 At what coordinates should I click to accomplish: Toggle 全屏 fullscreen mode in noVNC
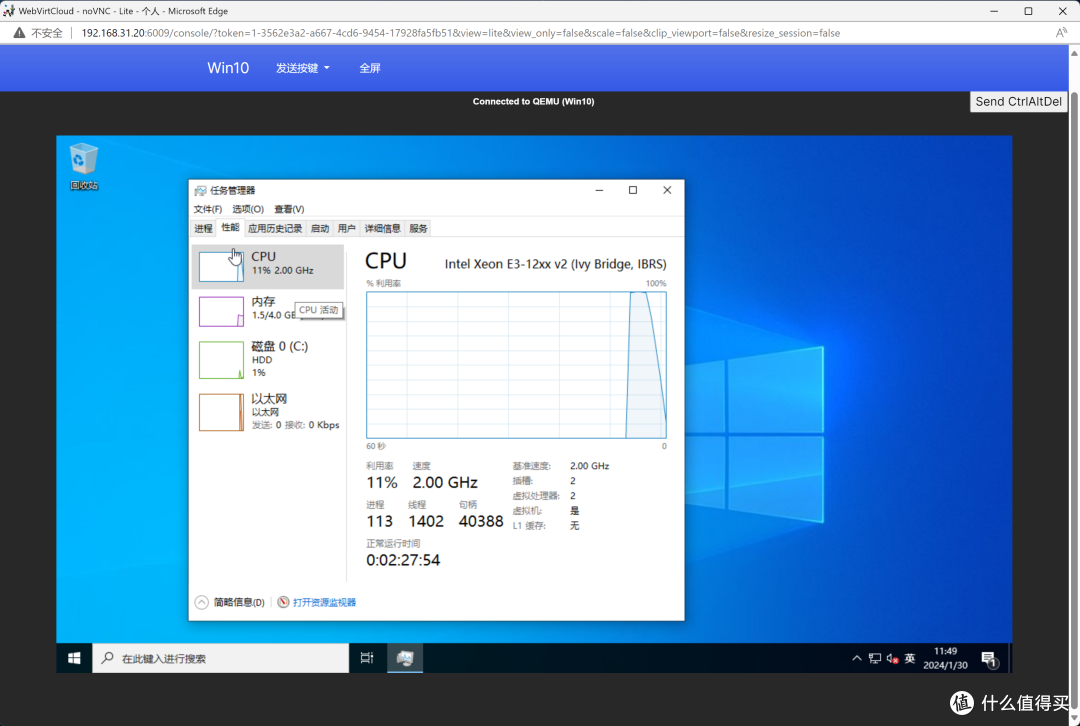click(x=370, y=68)
